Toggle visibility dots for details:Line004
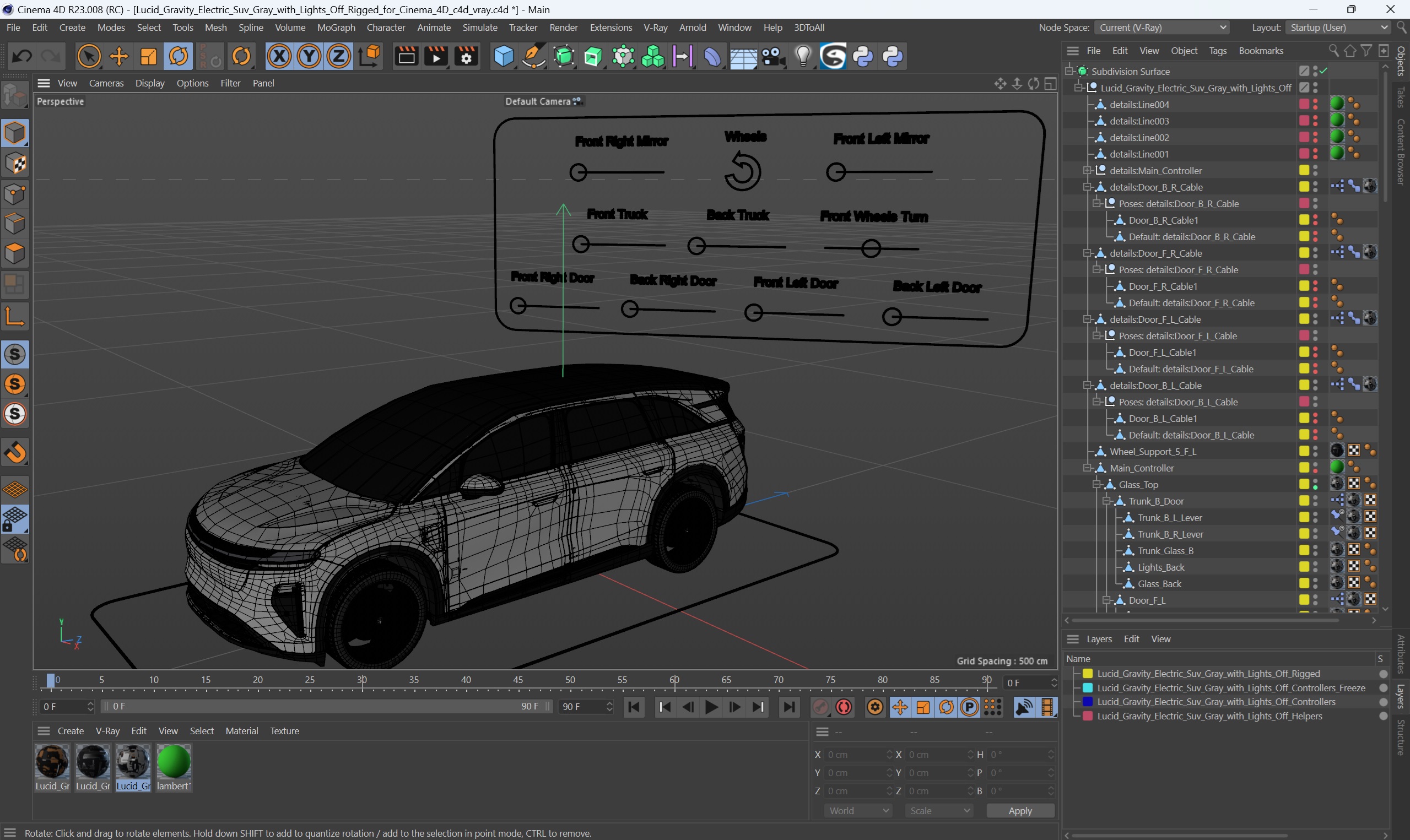The height and width of the screenshot is (840, 1410). (x=1315, y=104)
